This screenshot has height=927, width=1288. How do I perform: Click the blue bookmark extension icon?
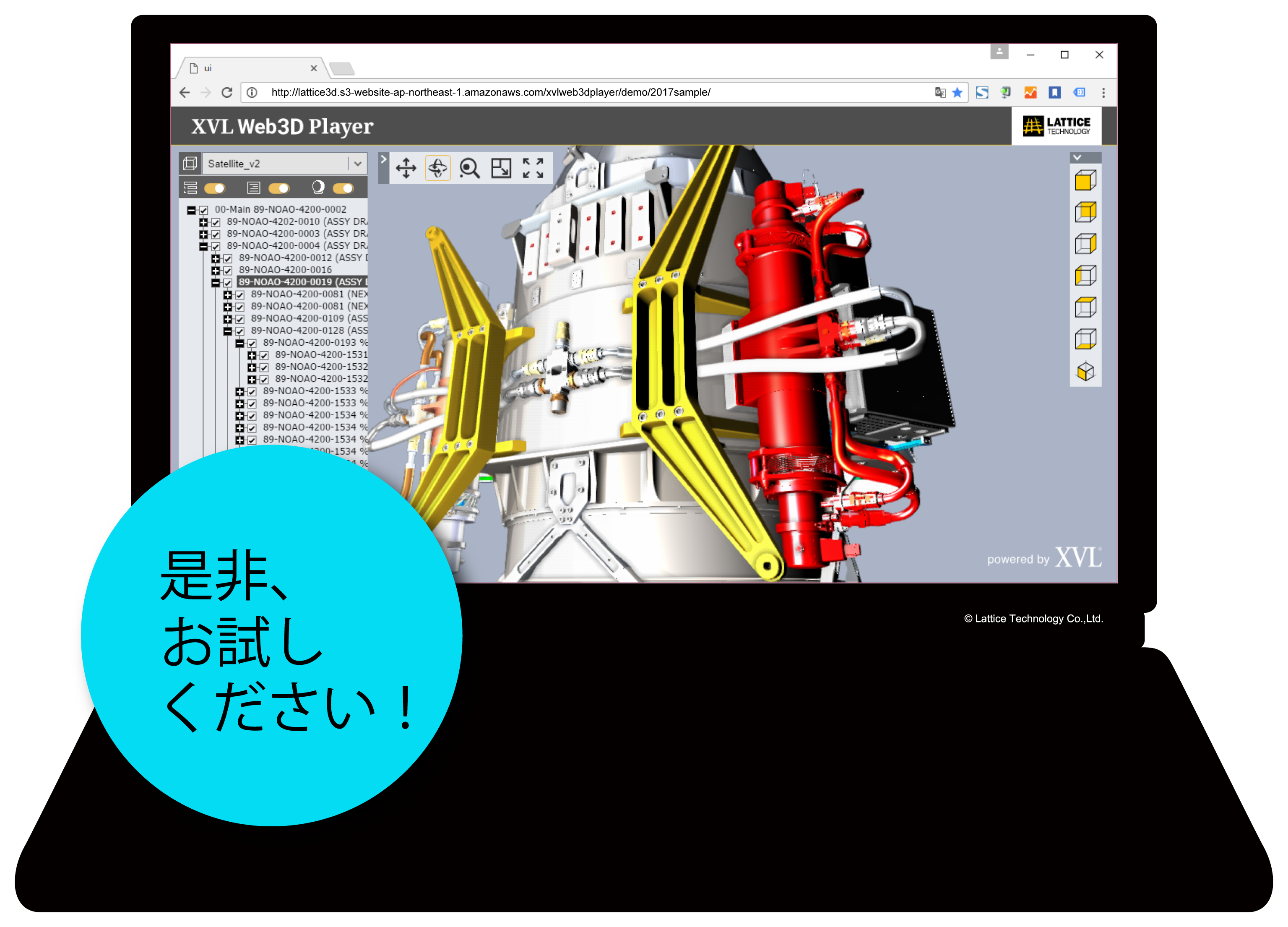pyautogui.click(x=1054, y=93)
